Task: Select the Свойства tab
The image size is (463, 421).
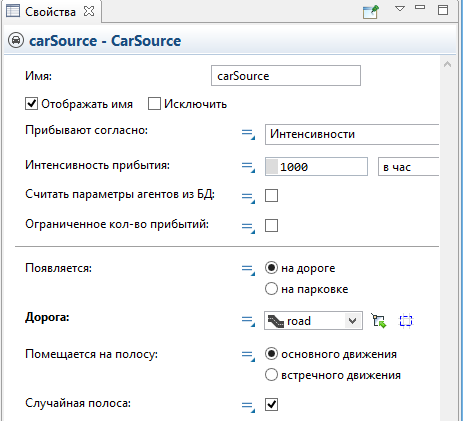Action: point(50,12)
